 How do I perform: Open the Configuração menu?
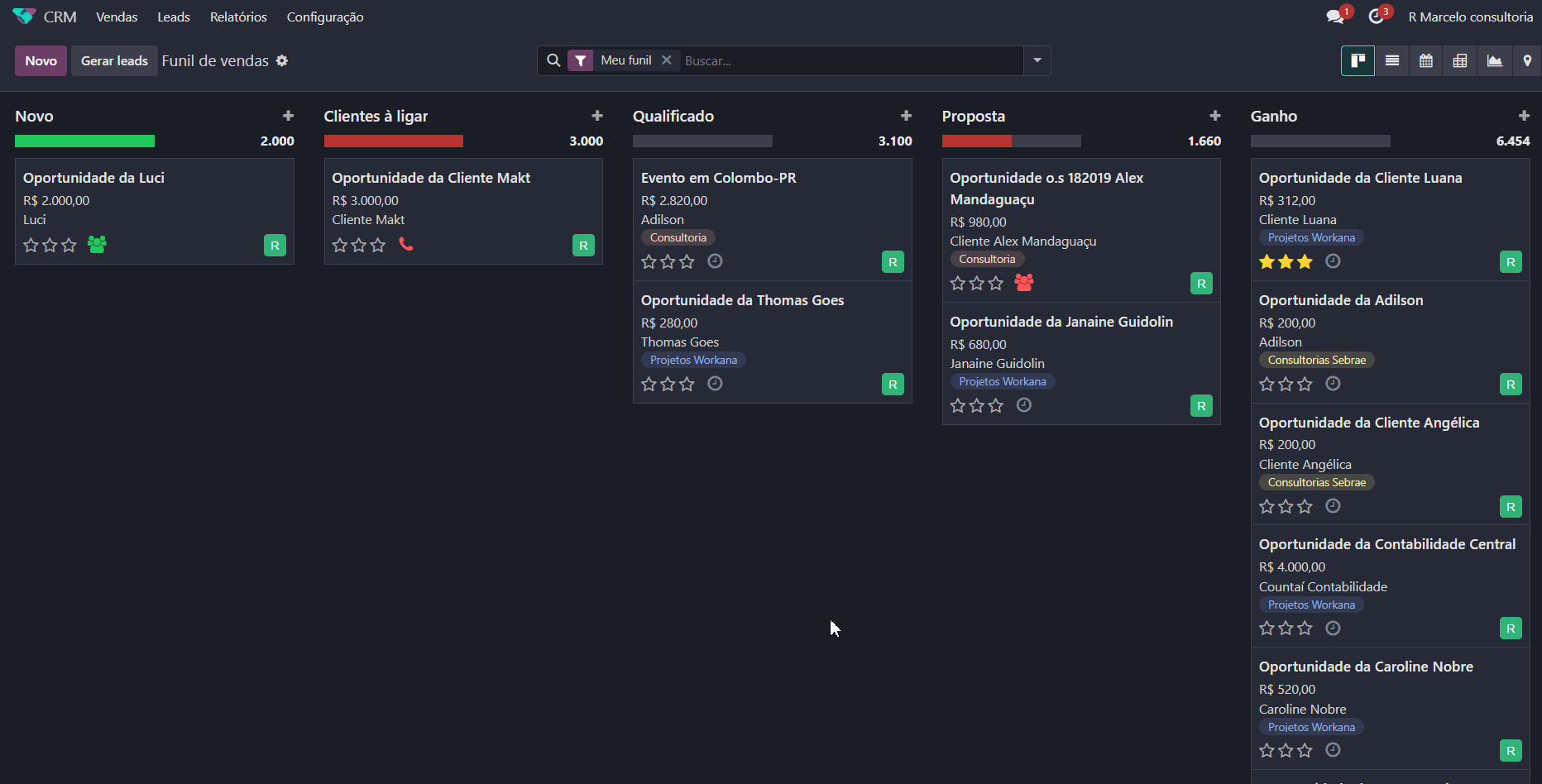tap(325, 17)
